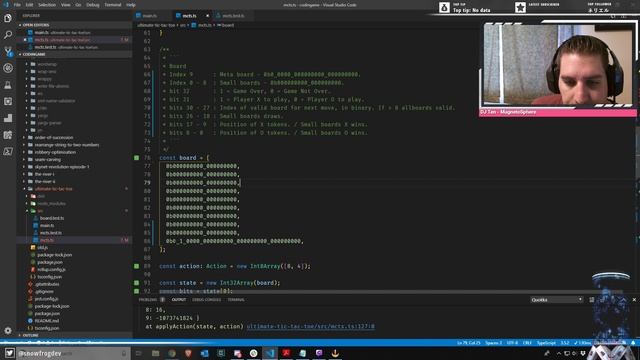The image size is (640, 360).
Task: Open README.md in the file tree
Action: [47, 321]
